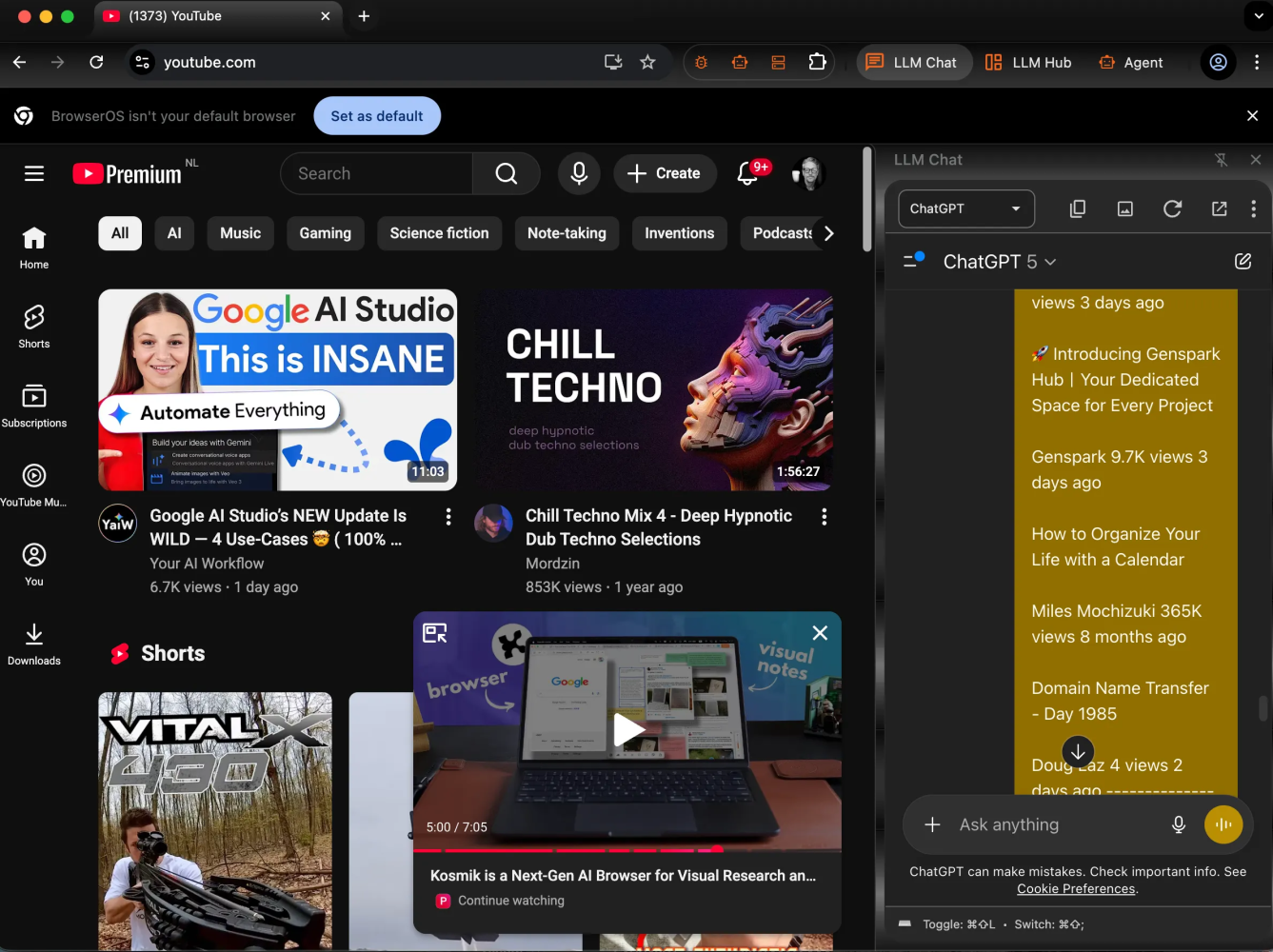Pin the LLM Chat panel

click(x=1221, y=160)
